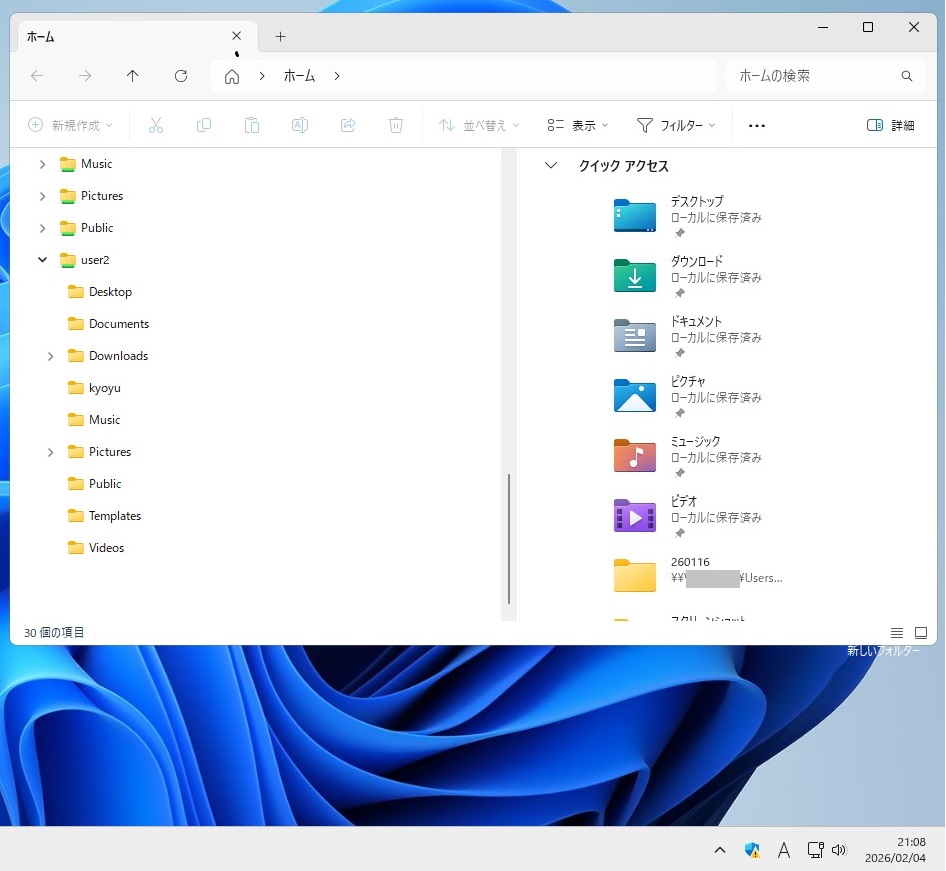Toggle the 詳細 details pane
946x871 pixels.
pyautogui.click(x=890, y=126)
